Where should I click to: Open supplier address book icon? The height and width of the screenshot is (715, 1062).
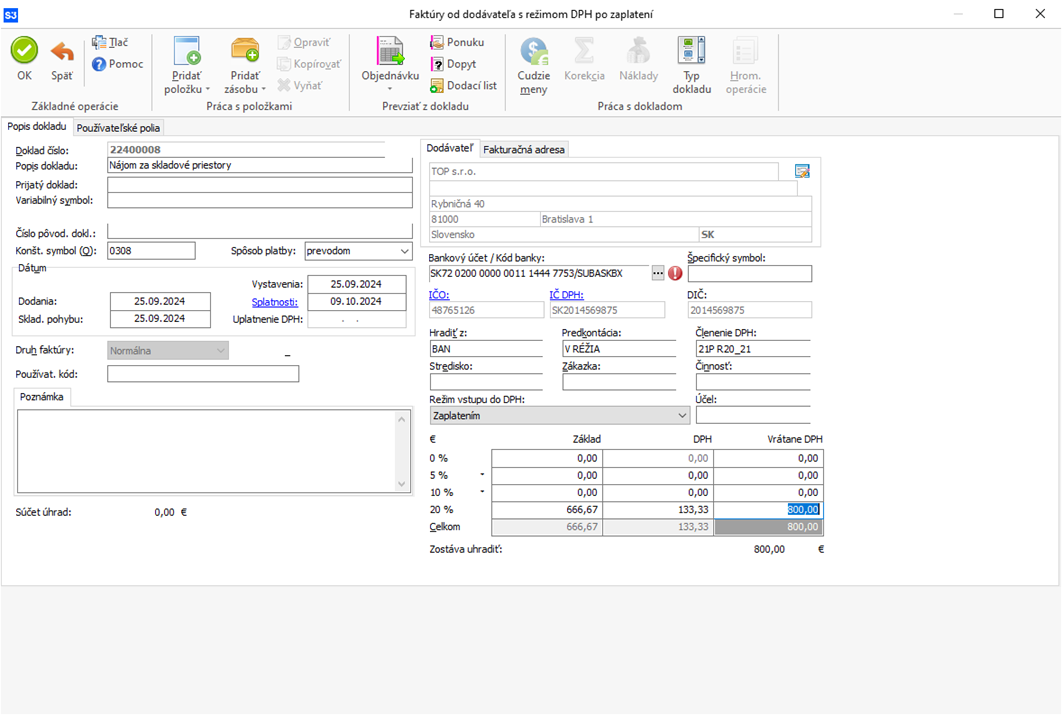(801, 171)
